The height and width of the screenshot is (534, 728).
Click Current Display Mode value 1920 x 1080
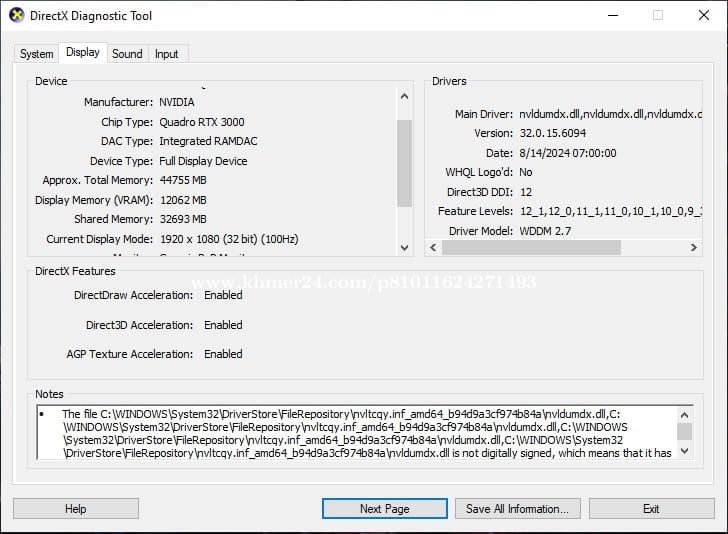click(x=229, y=239)
